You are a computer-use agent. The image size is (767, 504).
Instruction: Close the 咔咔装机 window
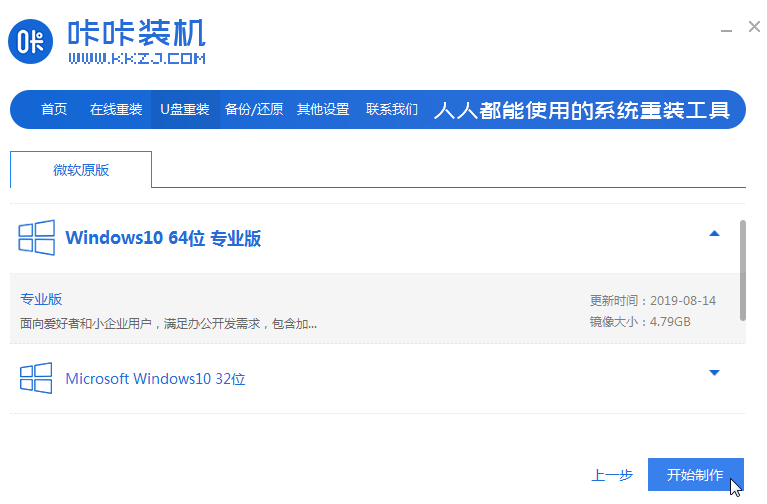[x=754, y=28]
